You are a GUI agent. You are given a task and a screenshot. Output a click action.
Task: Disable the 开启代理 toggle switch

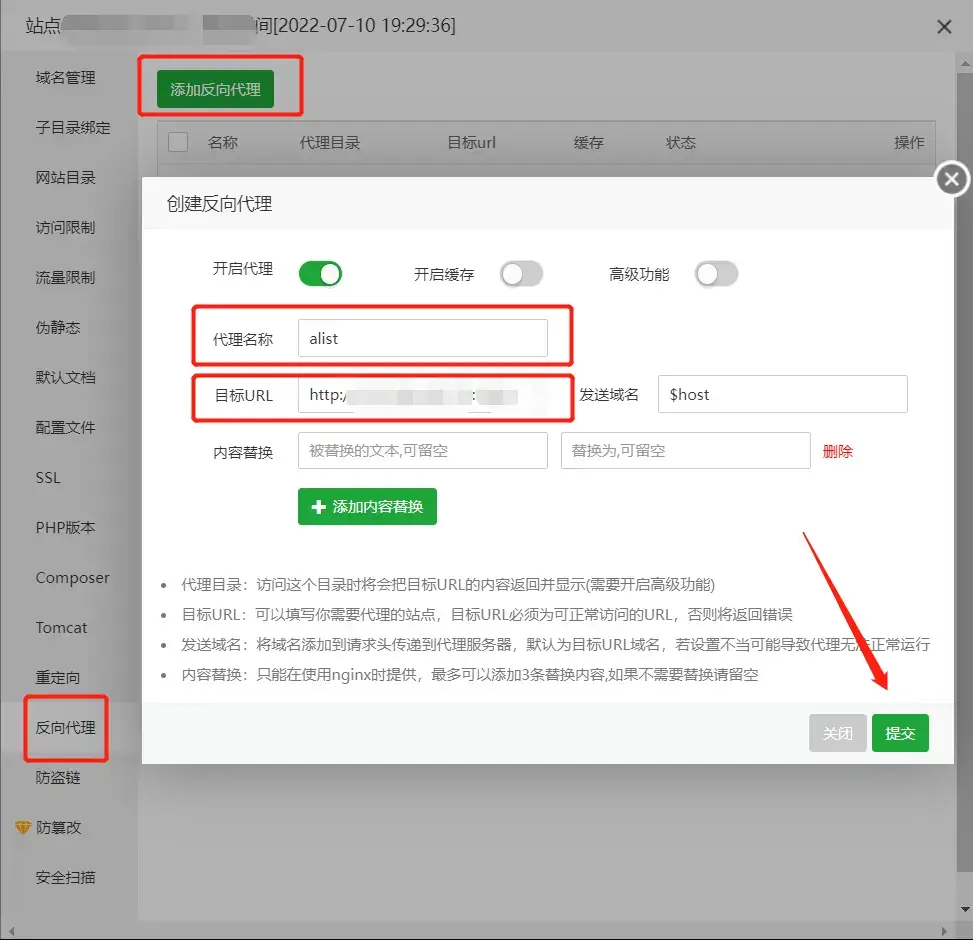click(x=320, y=274)
